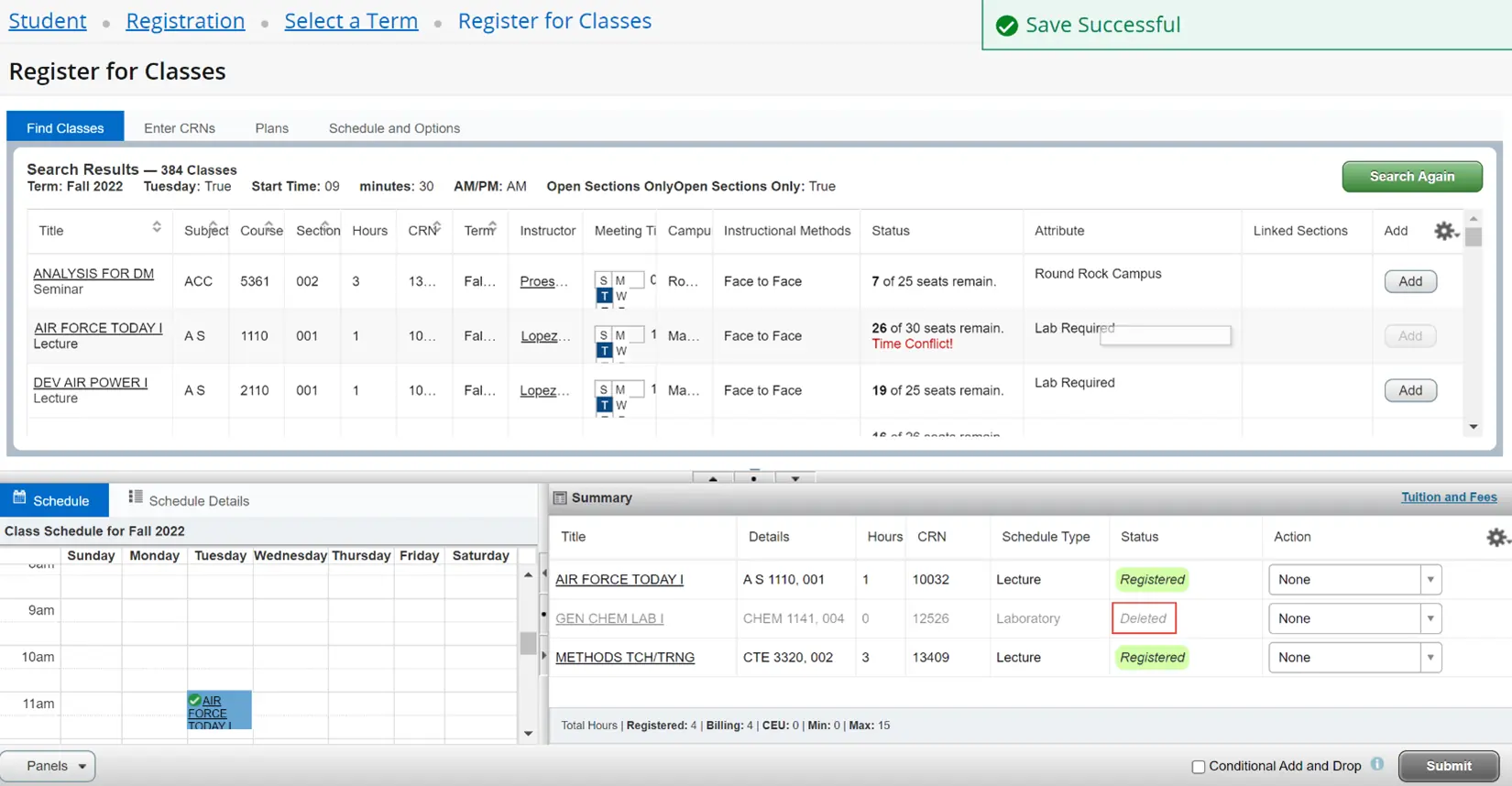
Task: Collapse schedule panel with left arrow
Action: (543, 573)
